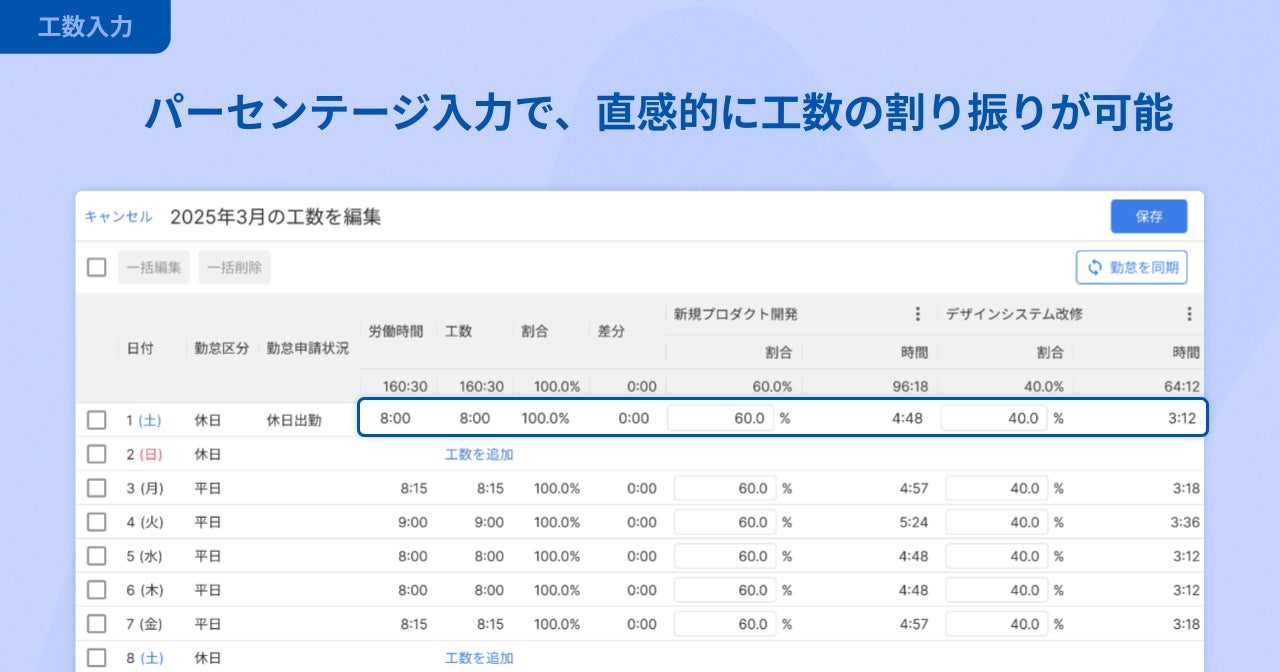Toggle the select-all checkbox beside 一括編集

[x=96, y=267]
